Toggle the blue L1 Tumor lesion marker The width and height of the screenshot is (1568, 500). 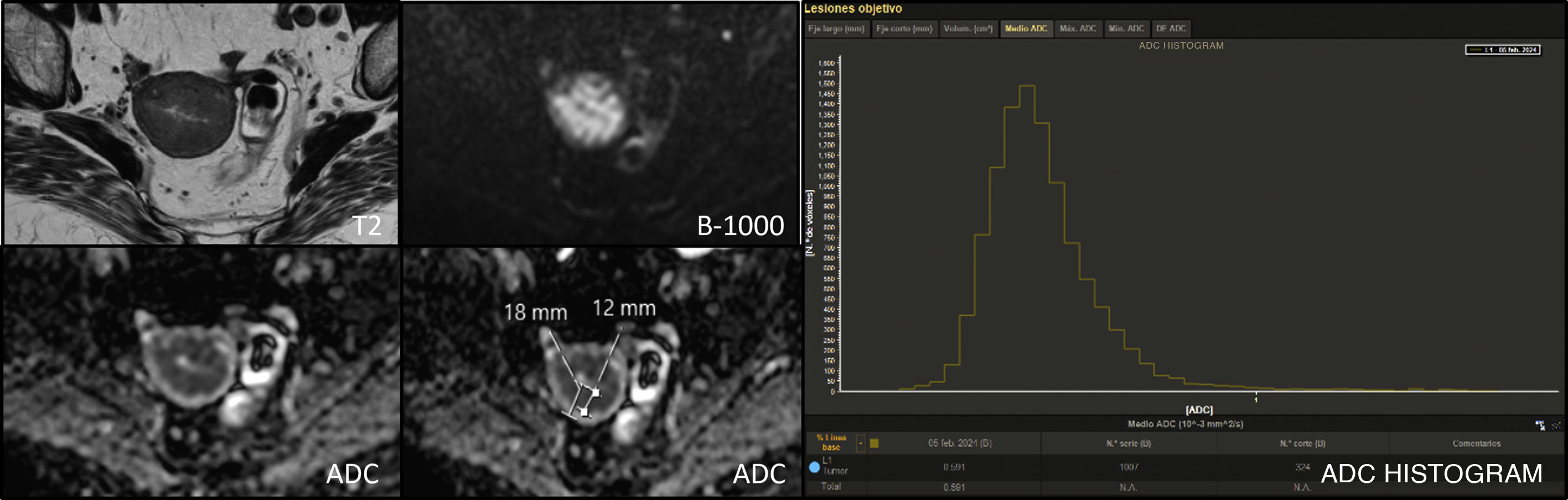[814, 467]
